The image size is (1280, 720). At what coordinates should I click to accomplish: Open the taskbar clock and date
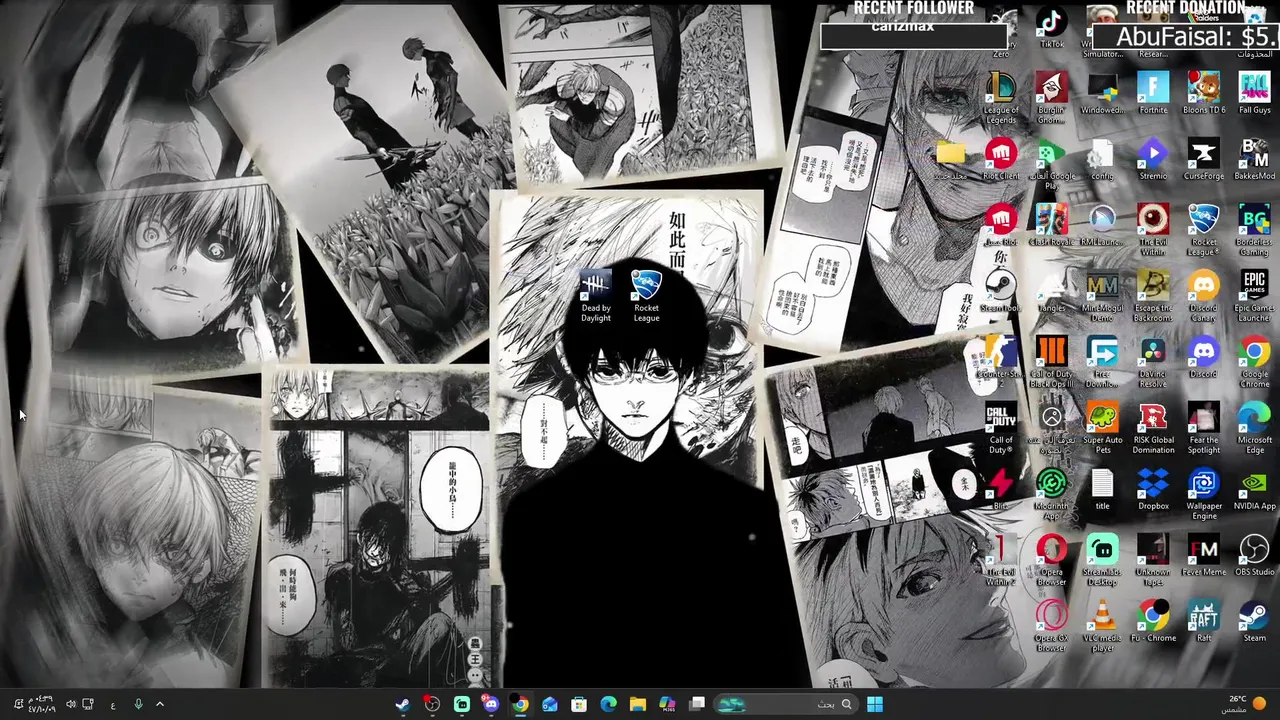(x=41, y=704)
